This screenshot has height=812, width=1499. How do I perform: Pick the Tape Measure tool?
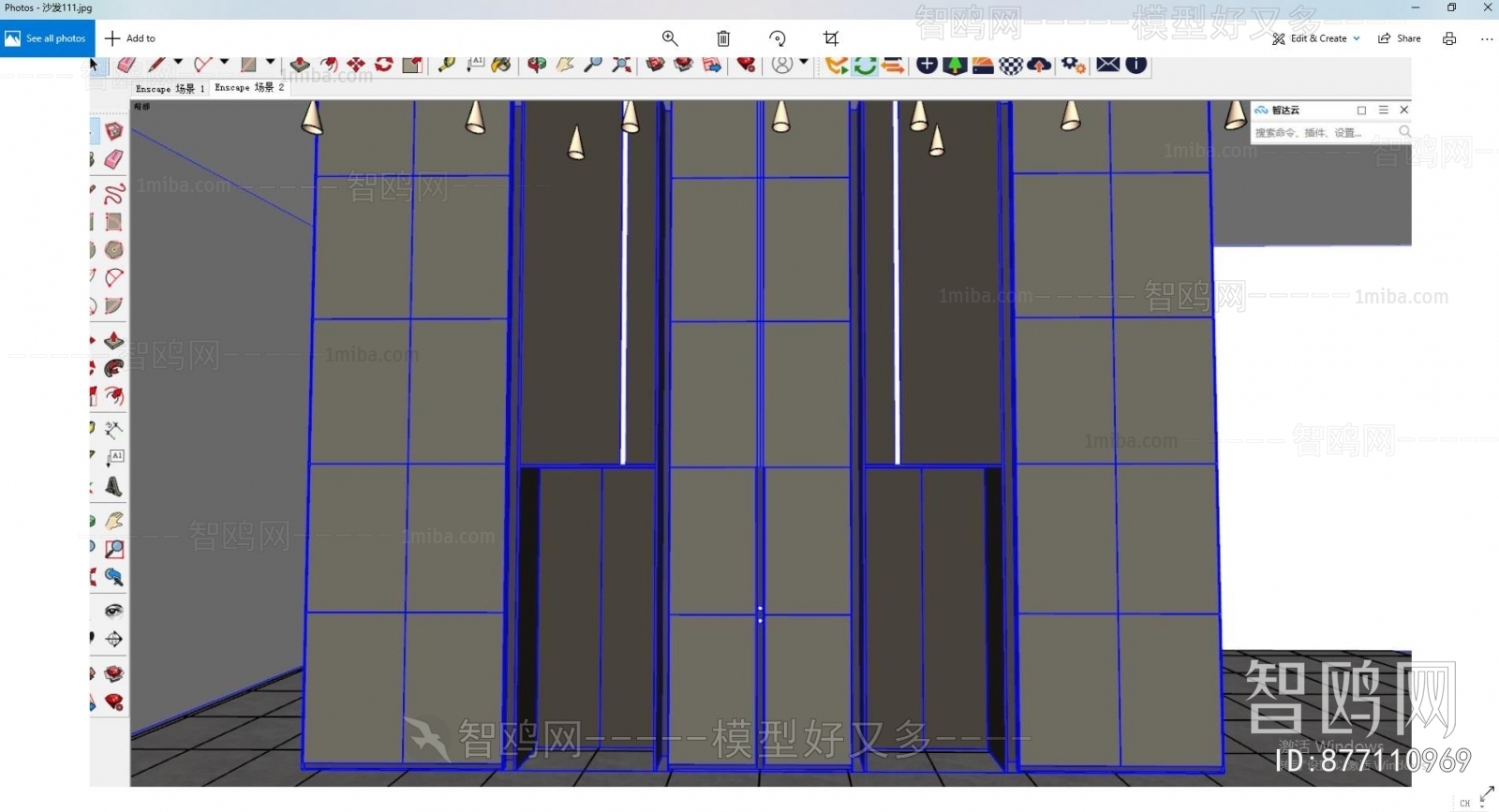[447, 65]
